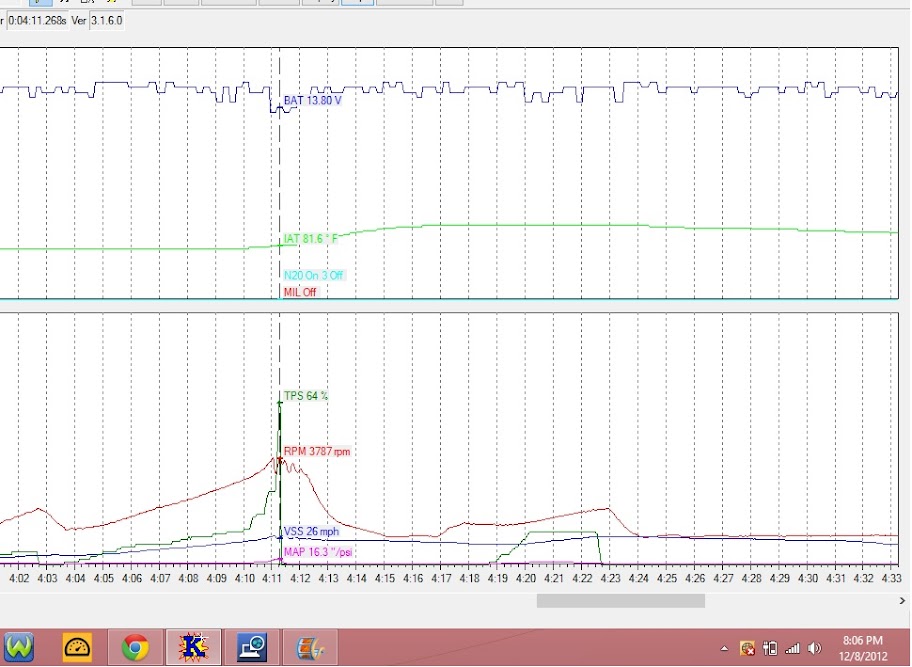Show hidden system tray icons
The image size is (912, 667).
724,648
